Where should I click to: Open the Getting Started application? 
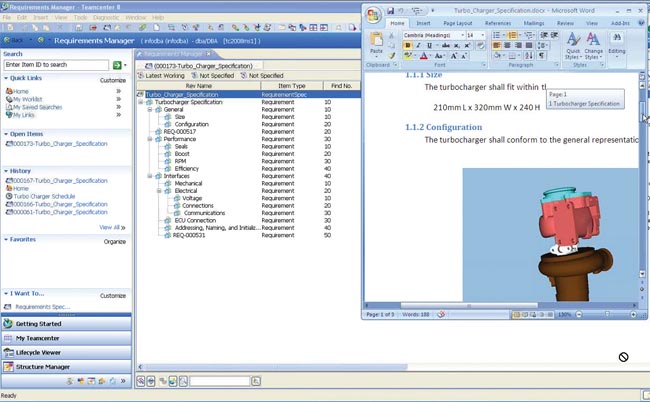click(x=66, y=324)
